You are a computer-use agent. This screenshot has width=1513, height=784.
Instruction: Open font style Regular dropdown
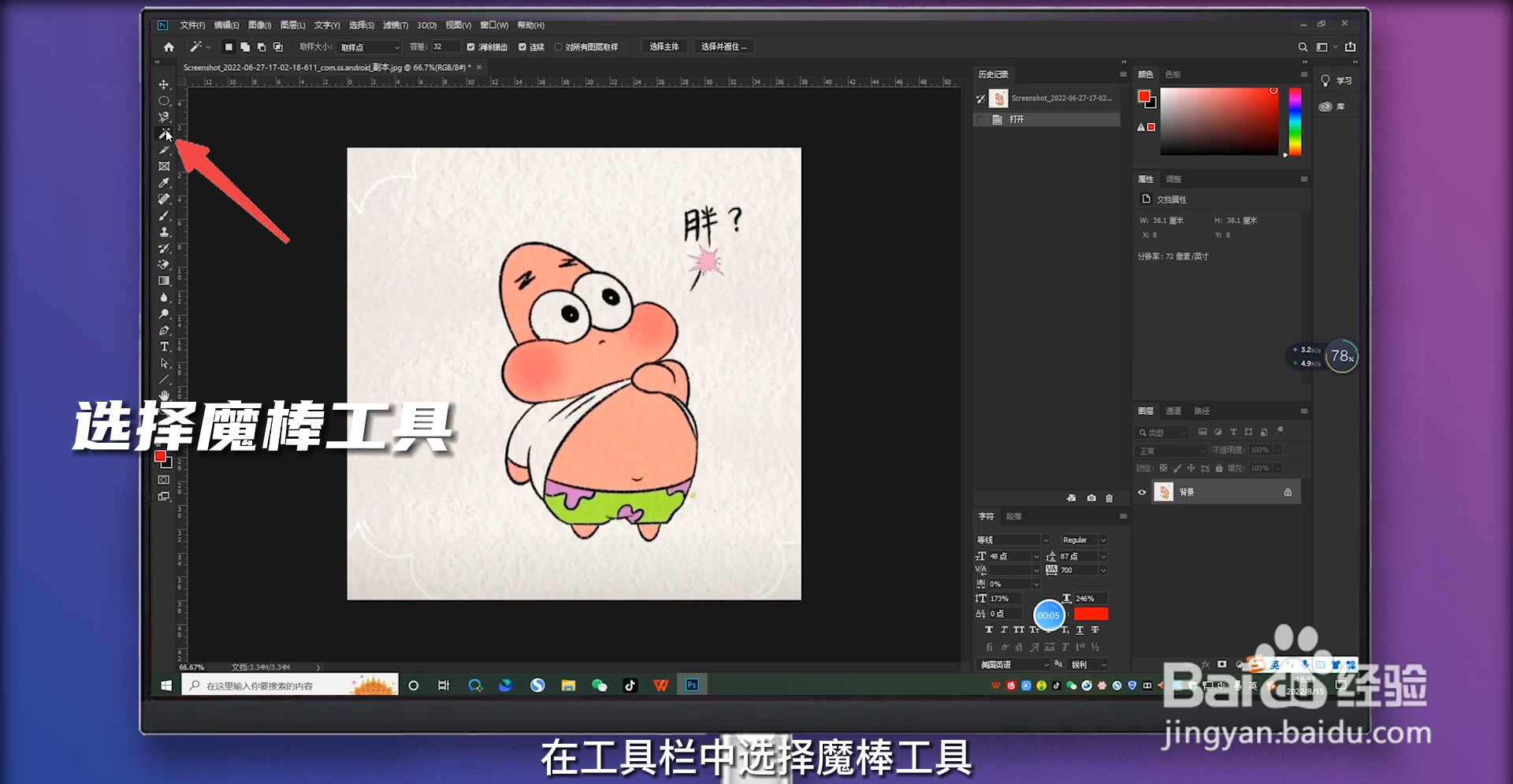point(1084,540)
